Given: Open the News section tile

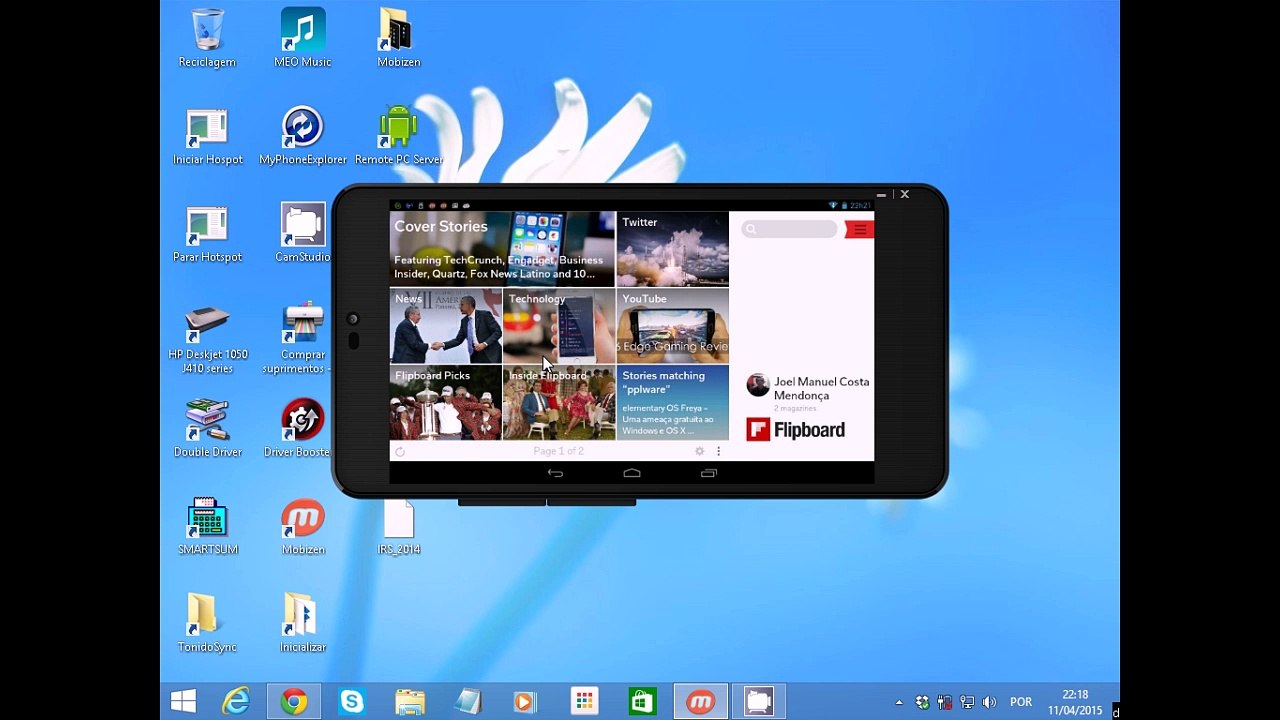Looking at the screenshot, I should pyautogui.click(x=445, y=326).
